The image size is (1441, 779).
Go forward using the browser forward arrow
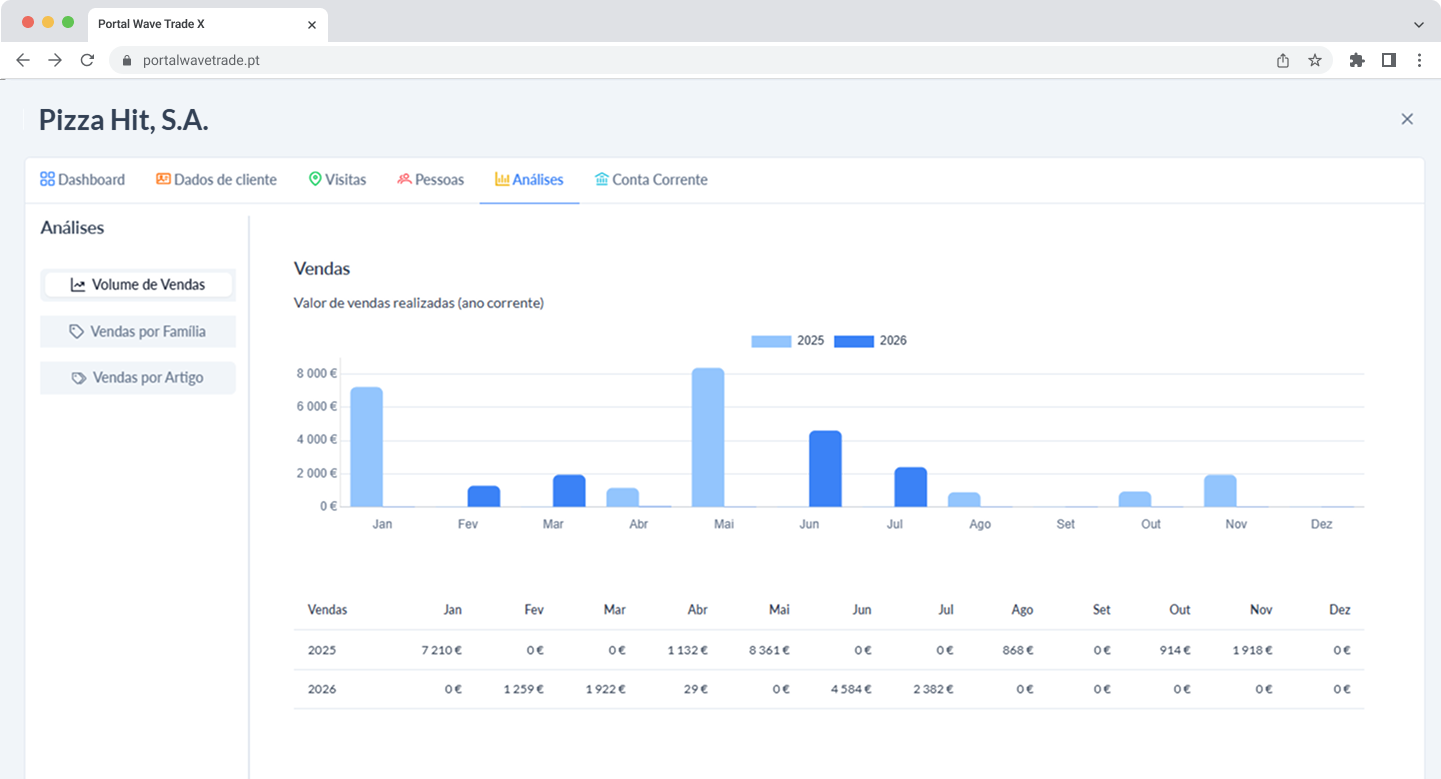point(55,60)
